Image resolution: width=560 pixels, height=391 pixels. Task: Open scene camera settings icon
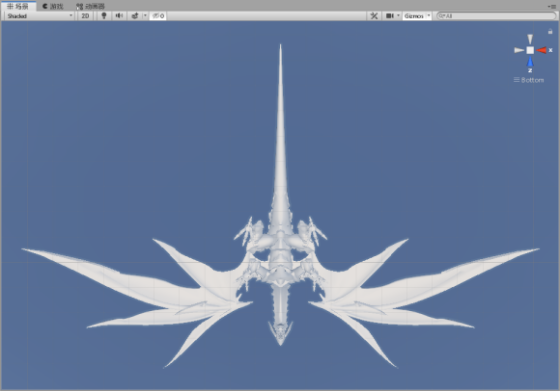pos(390,16)
